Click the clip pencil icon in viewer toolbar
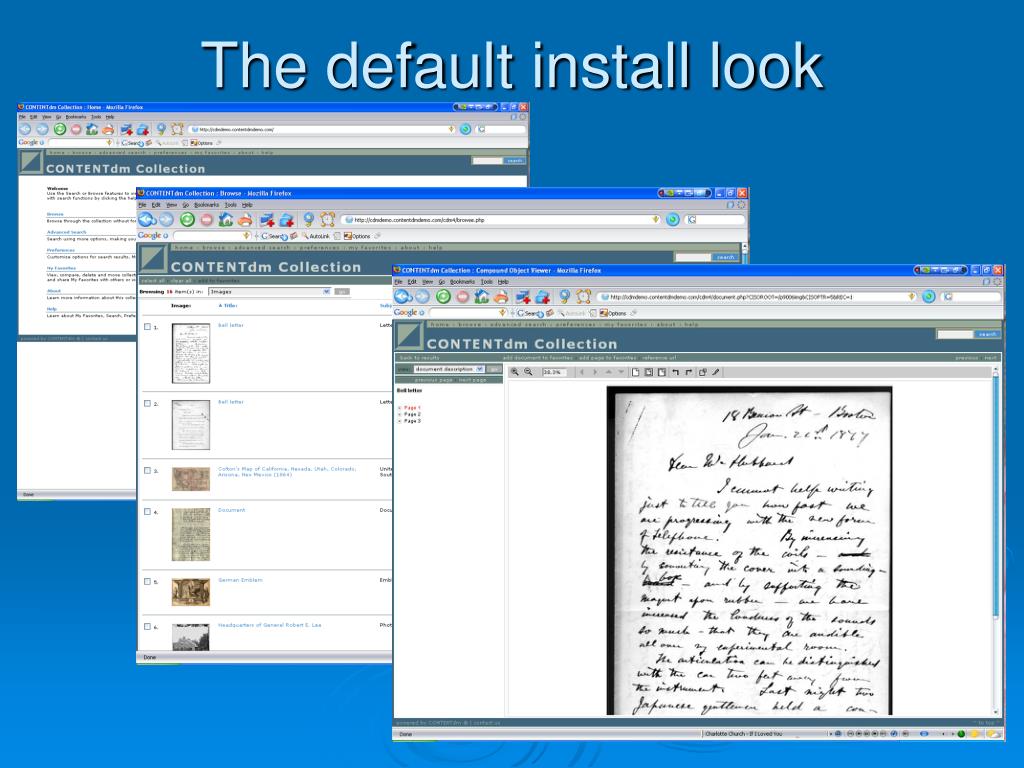1024x768 pixels. click(716, 372)
